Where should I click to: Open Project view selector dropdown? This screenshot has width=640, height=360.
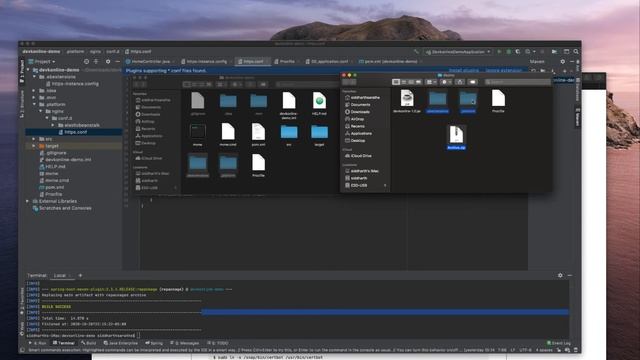click(x=42, y=62)
